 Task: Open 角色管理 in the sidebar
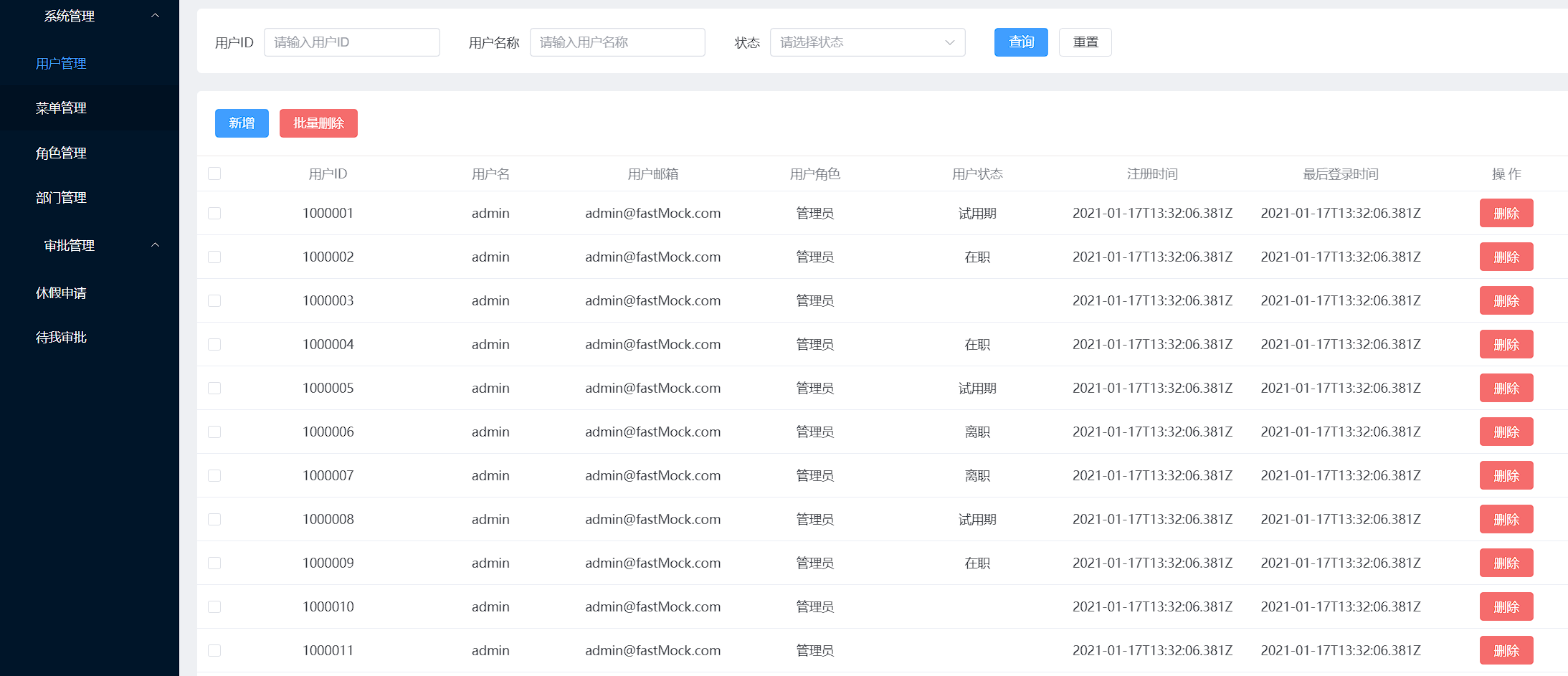(x=61, y=153)
